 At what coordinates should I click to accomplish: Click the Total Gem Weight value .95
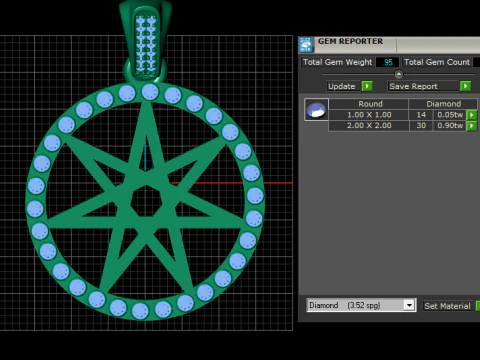coord(387,62)
